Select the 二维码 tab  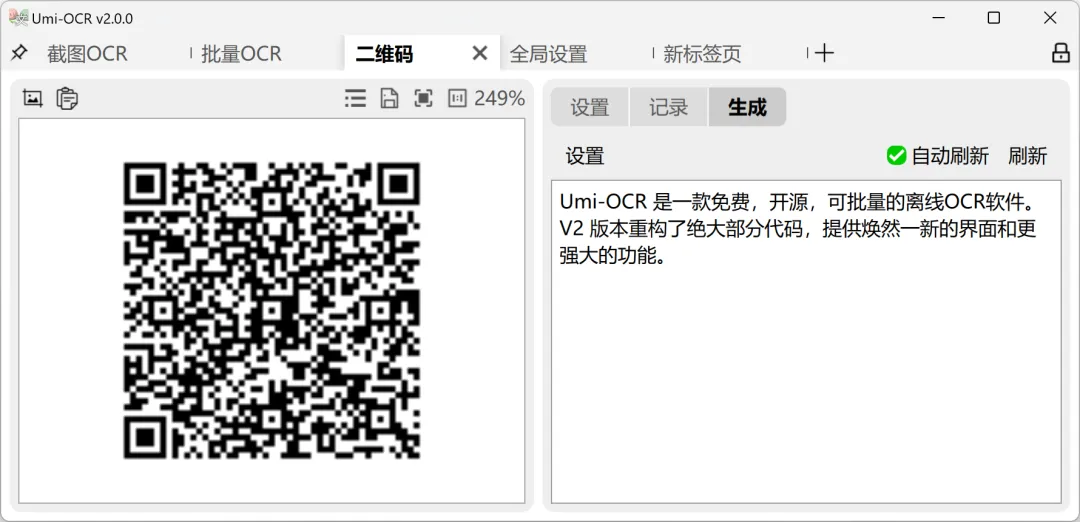click(x=384, y=54)
